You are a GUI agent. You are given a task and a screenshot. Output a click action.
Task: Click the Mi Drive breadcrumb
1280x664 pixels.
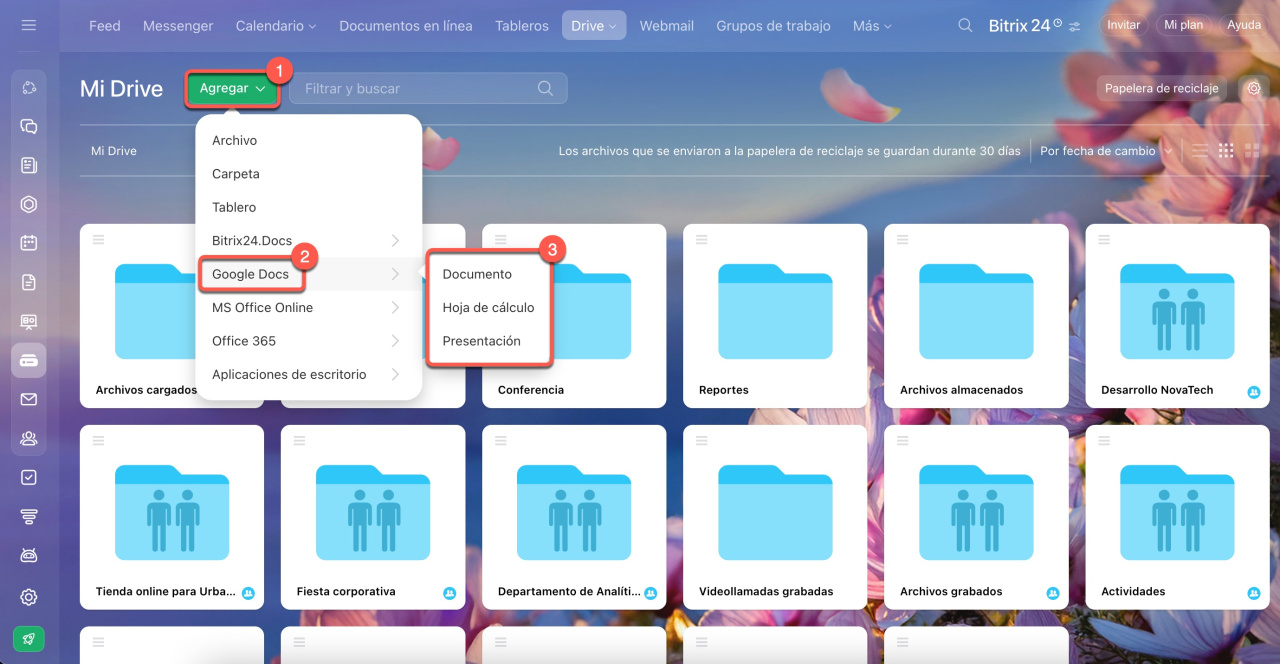pos(114,151)
